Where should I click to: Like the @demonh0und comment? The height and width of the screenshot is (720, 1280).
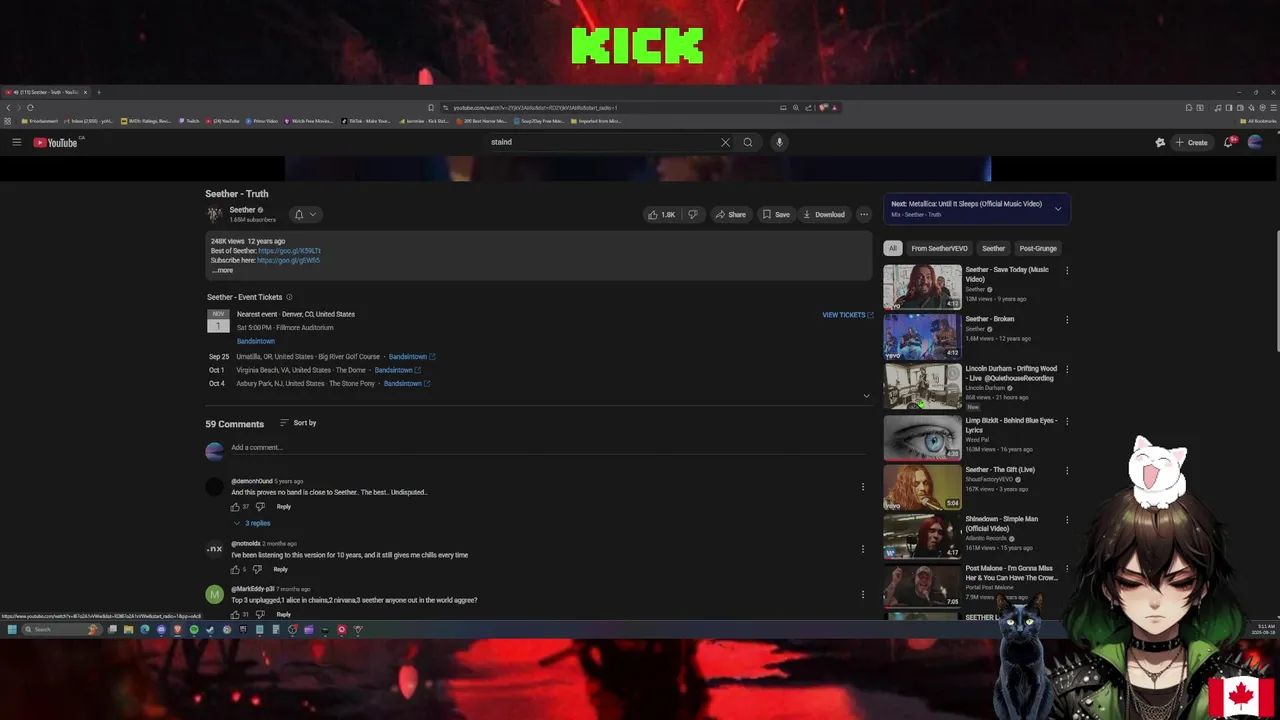[x=235, y=507]
